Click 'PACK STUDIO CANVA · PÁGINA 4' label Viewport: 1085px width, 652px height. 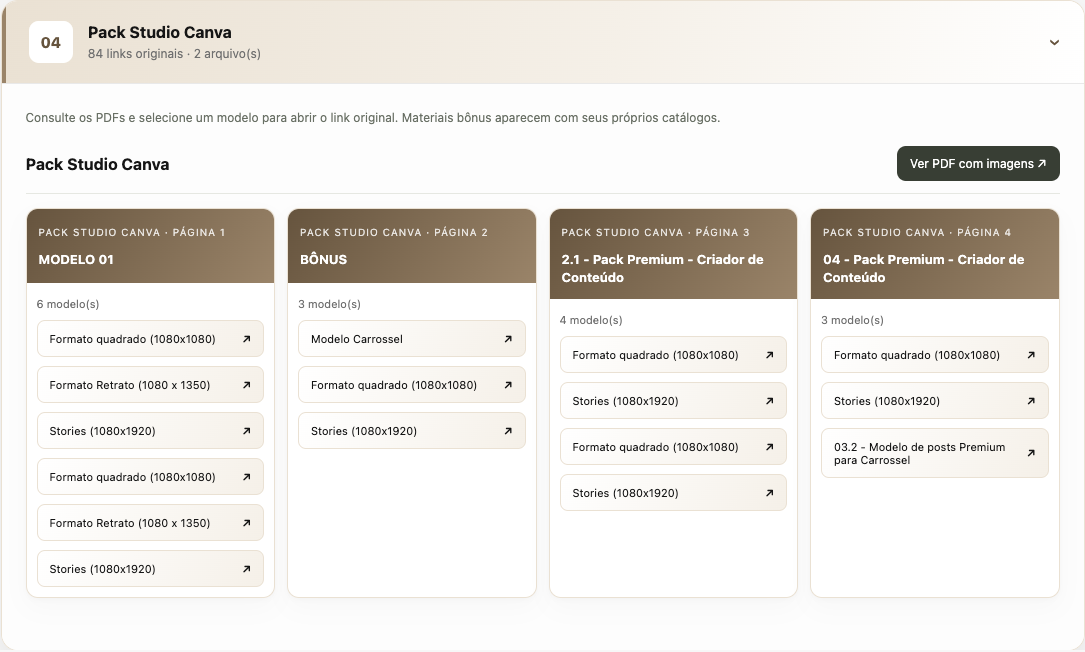click(917, 233)
